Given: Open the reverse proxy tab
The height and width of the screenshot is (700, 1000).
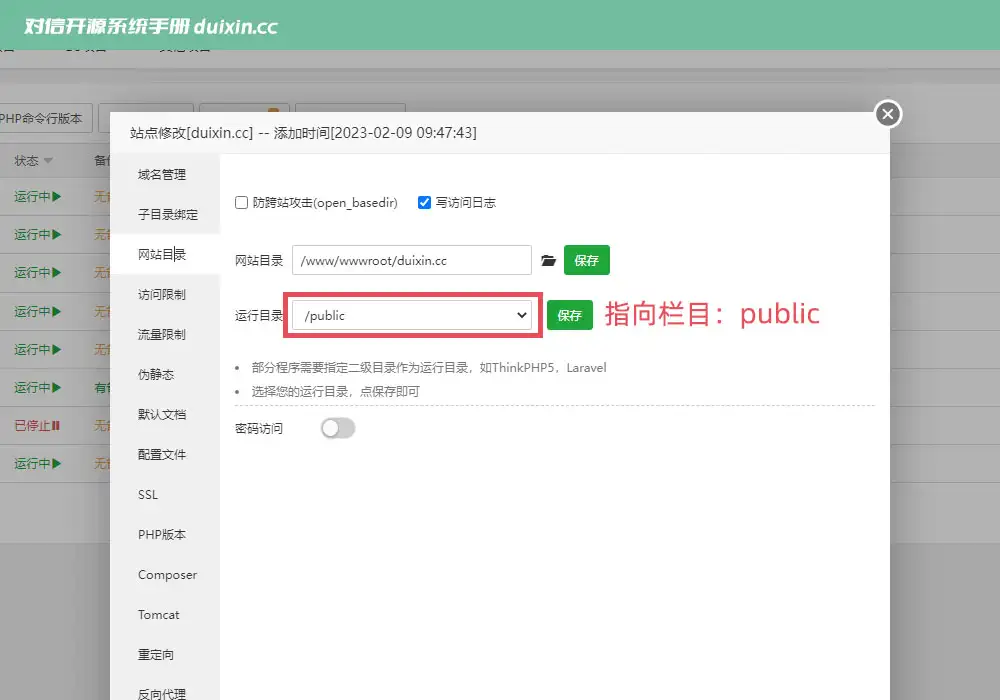Looking at the screenshot, I should tap(162, 693).
